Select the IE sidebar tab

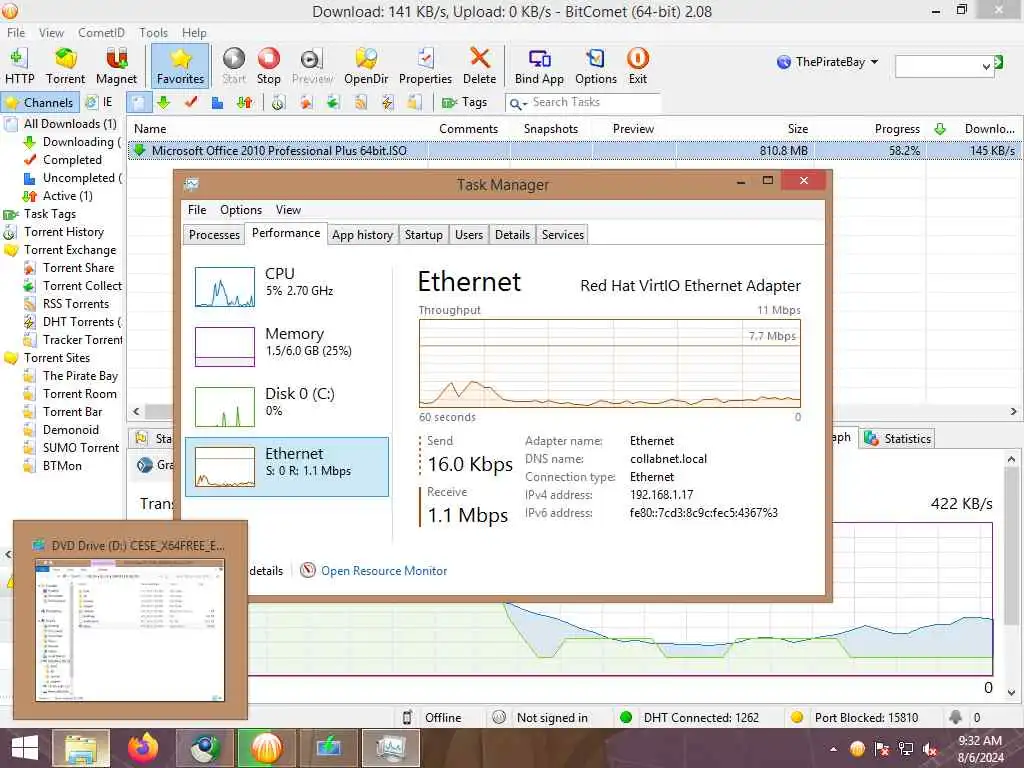click(99, 103)
